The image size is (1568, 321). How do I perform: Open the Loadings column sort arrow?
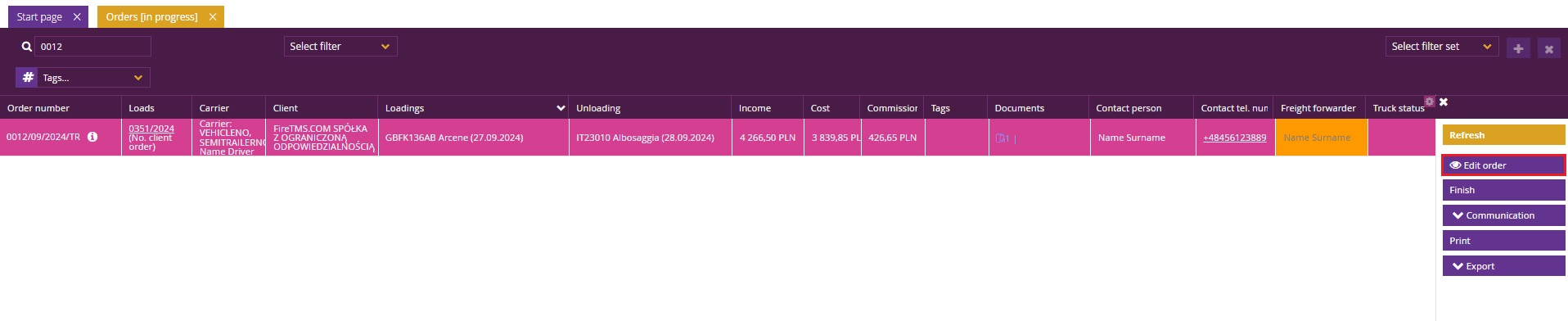[561, 108]
